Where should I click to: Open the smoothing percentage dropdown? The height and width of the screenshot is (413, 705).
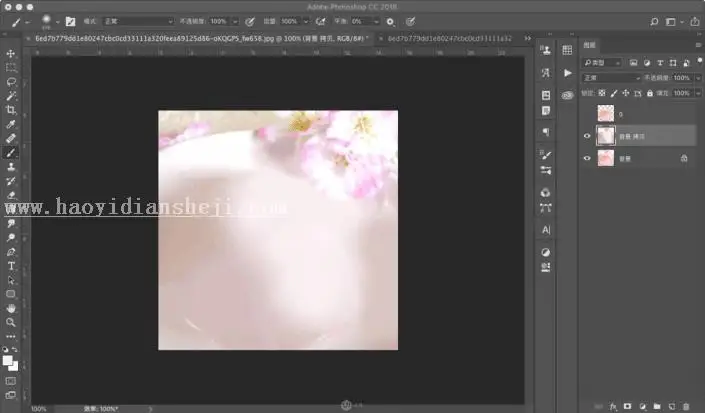coord(376,21)
